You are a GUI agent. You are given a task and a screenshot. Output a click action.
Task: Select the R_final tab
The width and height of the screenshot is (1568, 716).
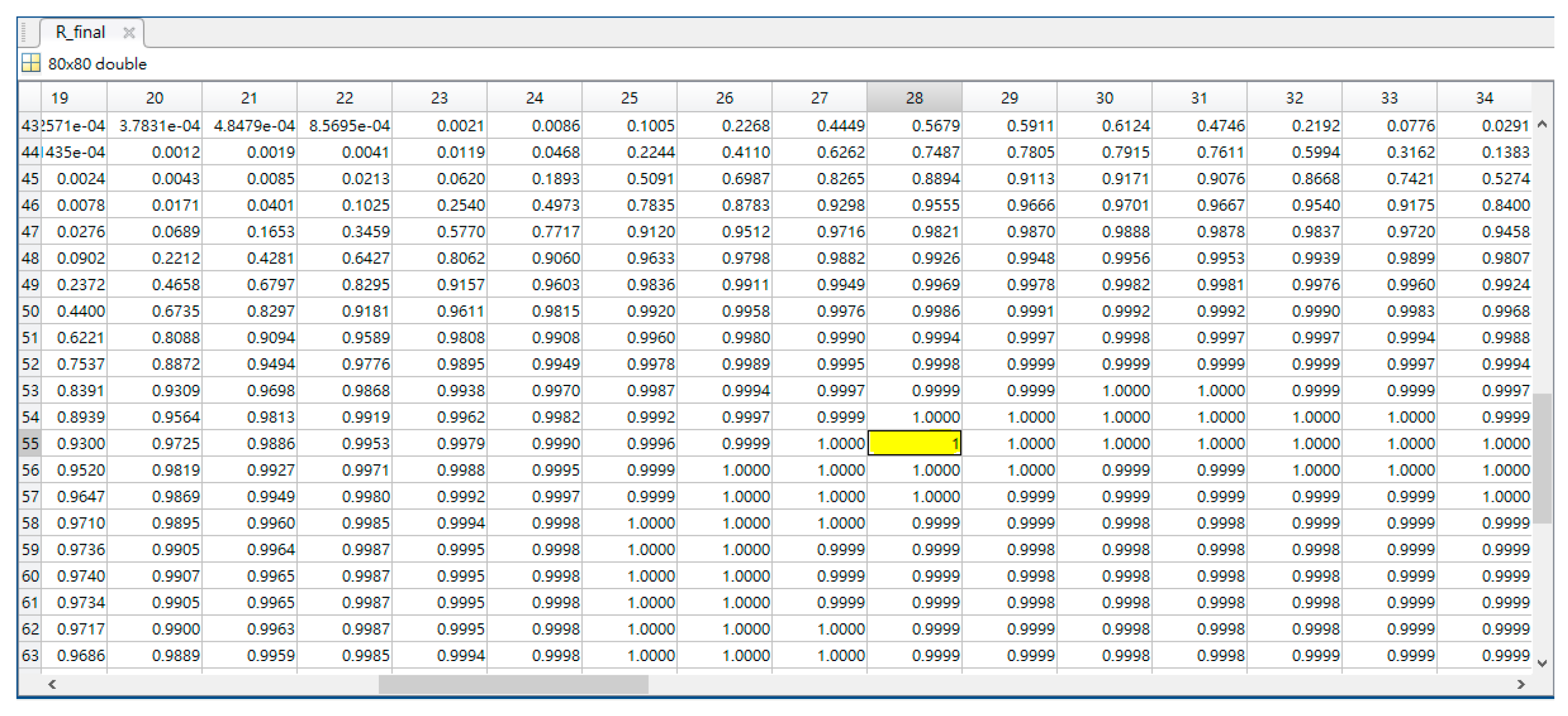(80, 32)
